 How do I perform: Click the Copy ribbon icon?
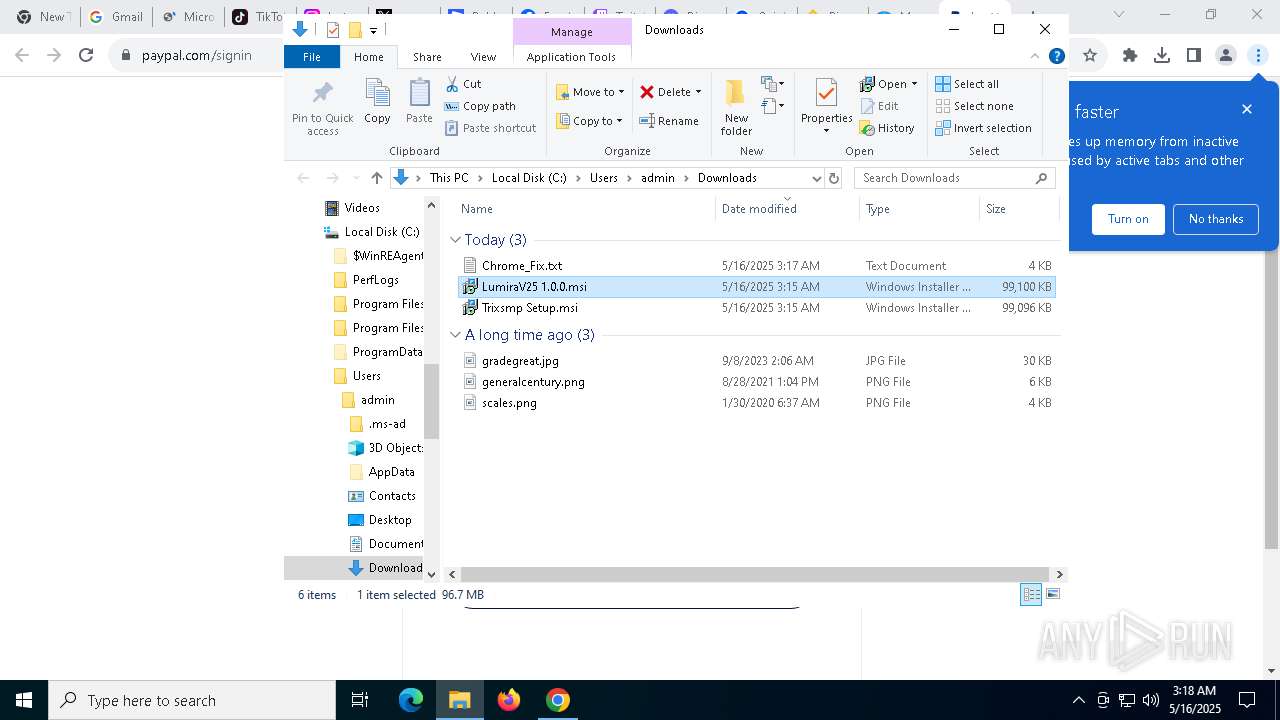coord(377,102)
